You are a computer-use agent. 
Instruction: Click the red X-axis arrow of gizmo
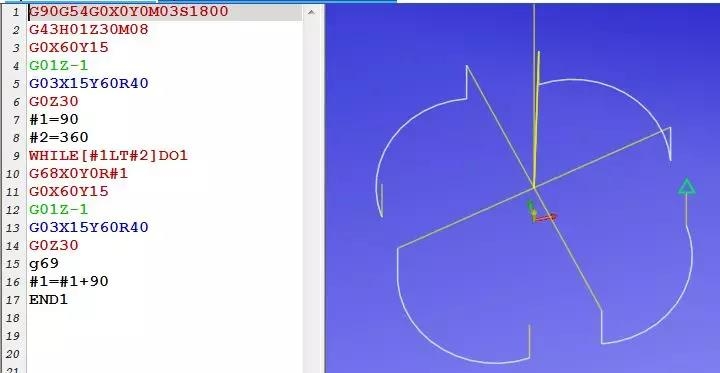coord(546,218)
